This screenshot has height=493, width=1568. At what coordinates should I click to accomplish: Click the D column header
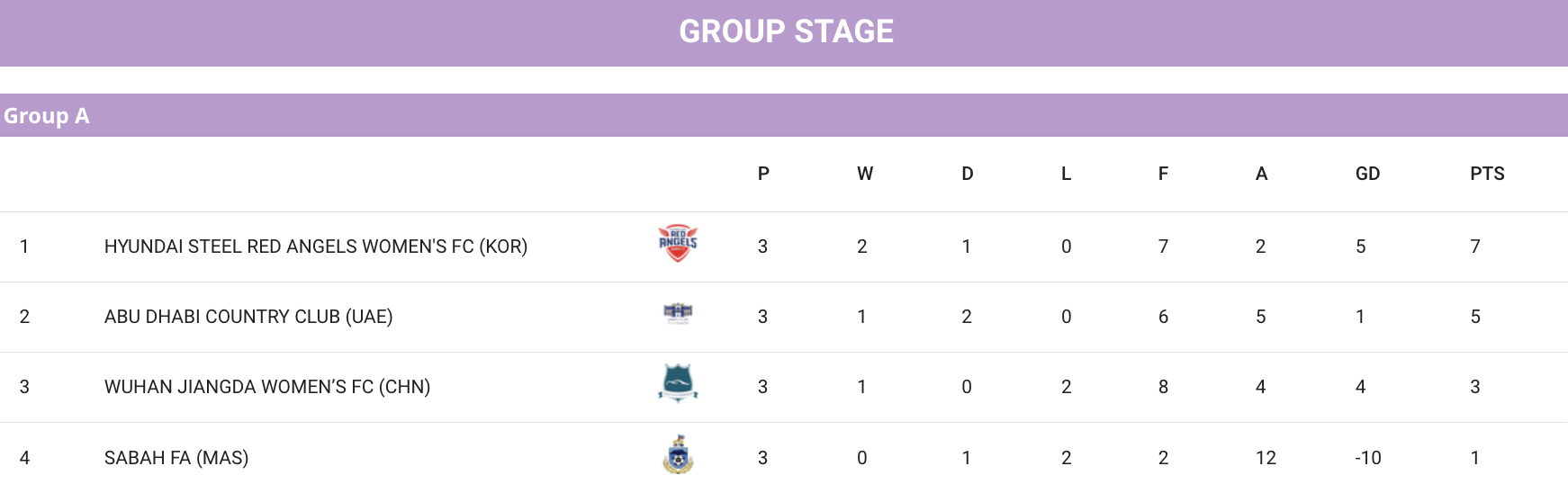pos(968,174)
